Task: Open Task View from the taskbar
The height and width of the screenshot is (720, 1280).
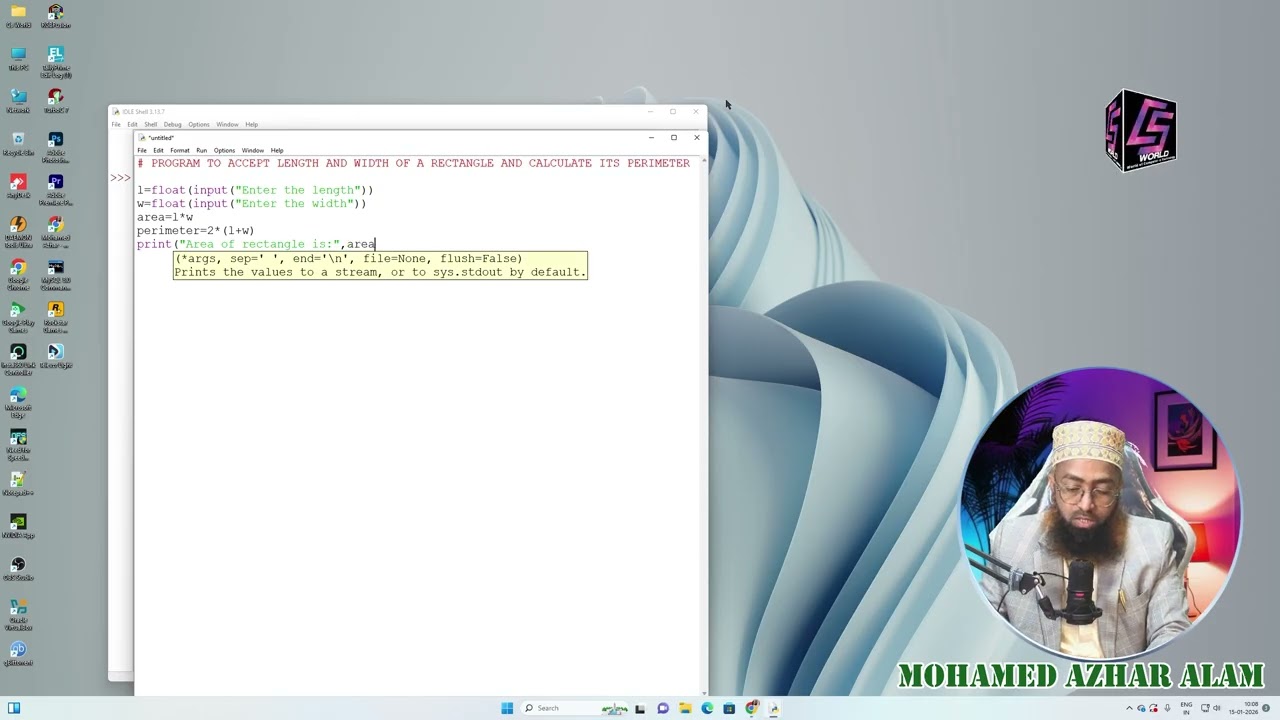Action: pyautogui.click(x=640, y=708)
